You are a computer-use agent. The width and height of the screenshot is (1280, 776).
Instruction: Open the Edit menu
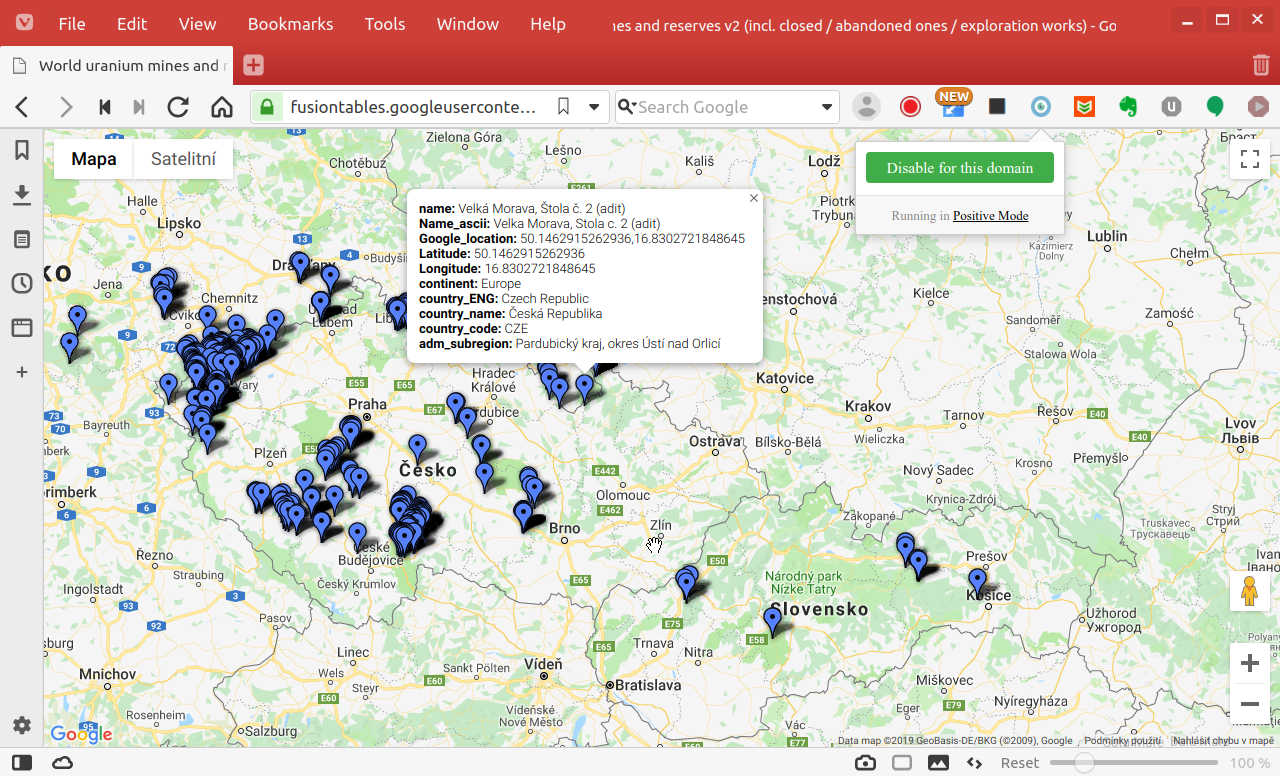(x=132, y=24)
